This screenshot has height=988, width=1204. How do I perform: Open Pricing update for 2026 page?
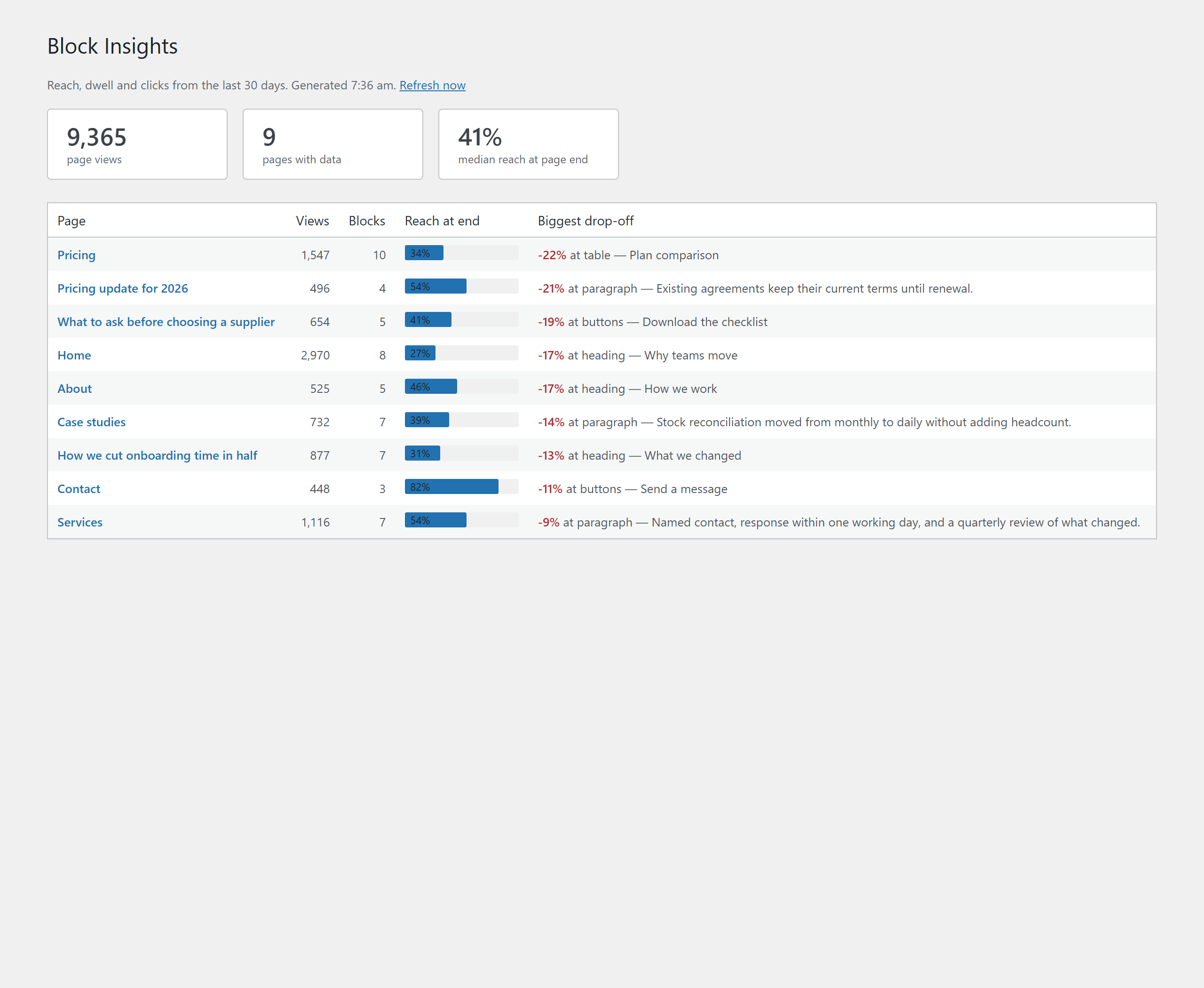(x=122, y=288)
